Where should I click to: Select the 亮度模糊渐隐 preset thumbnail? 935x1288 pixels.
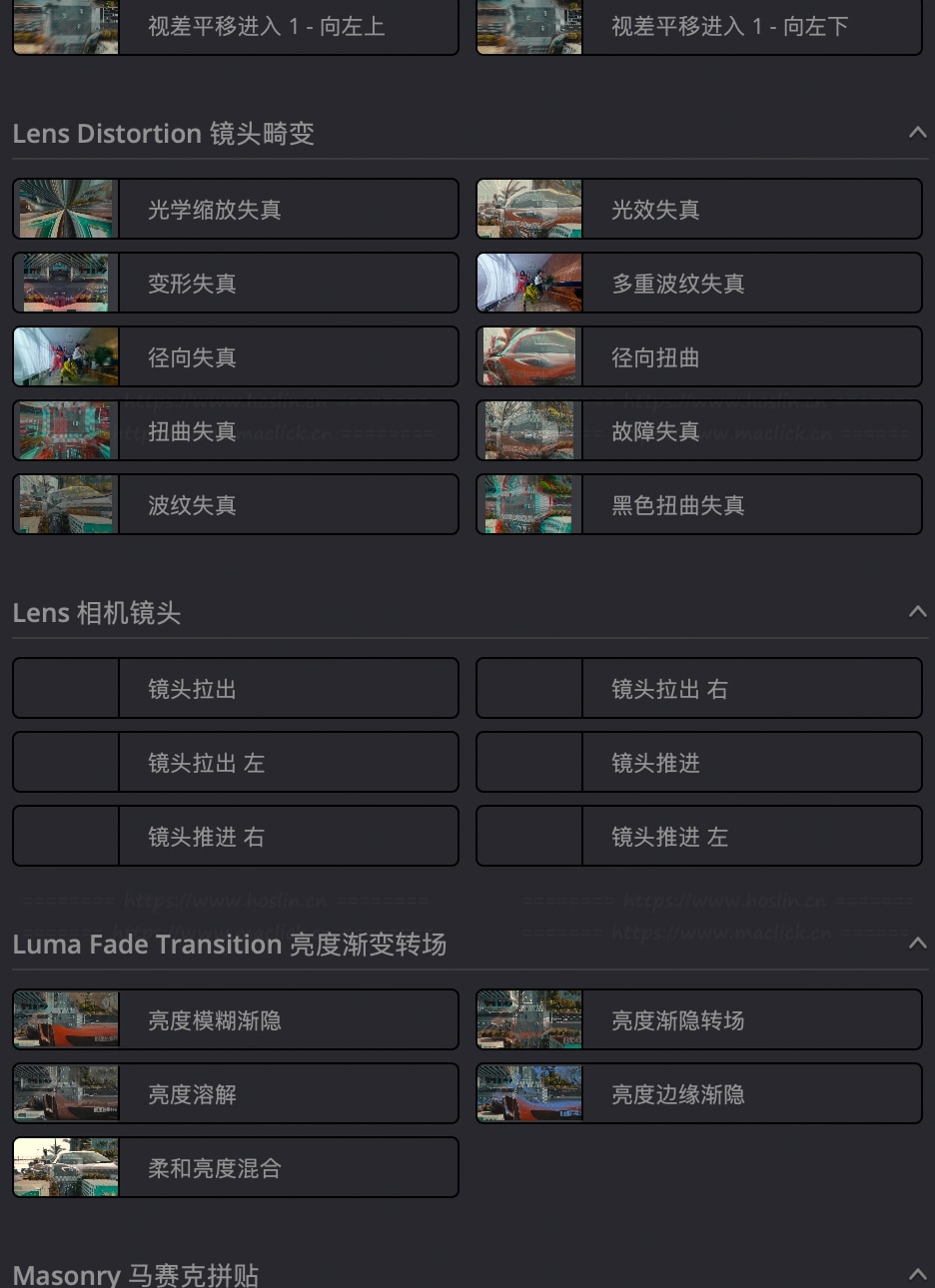tap(66, 1019)
